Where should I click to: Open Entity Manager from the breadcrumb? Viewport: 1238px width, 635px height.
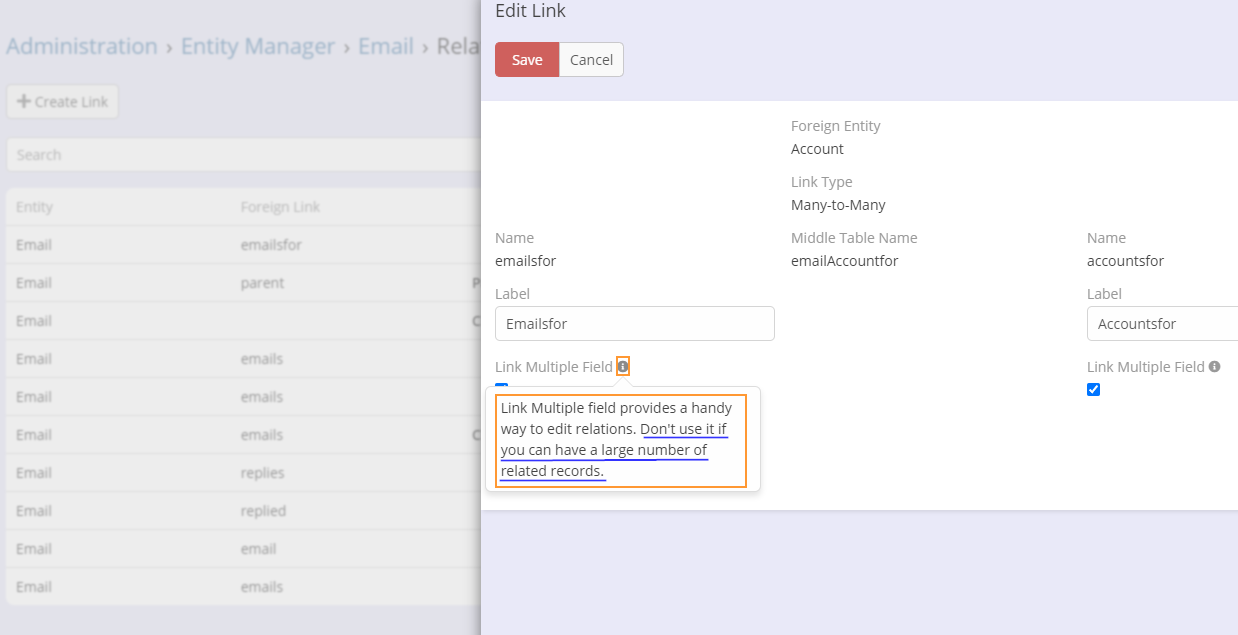(257, 47)
